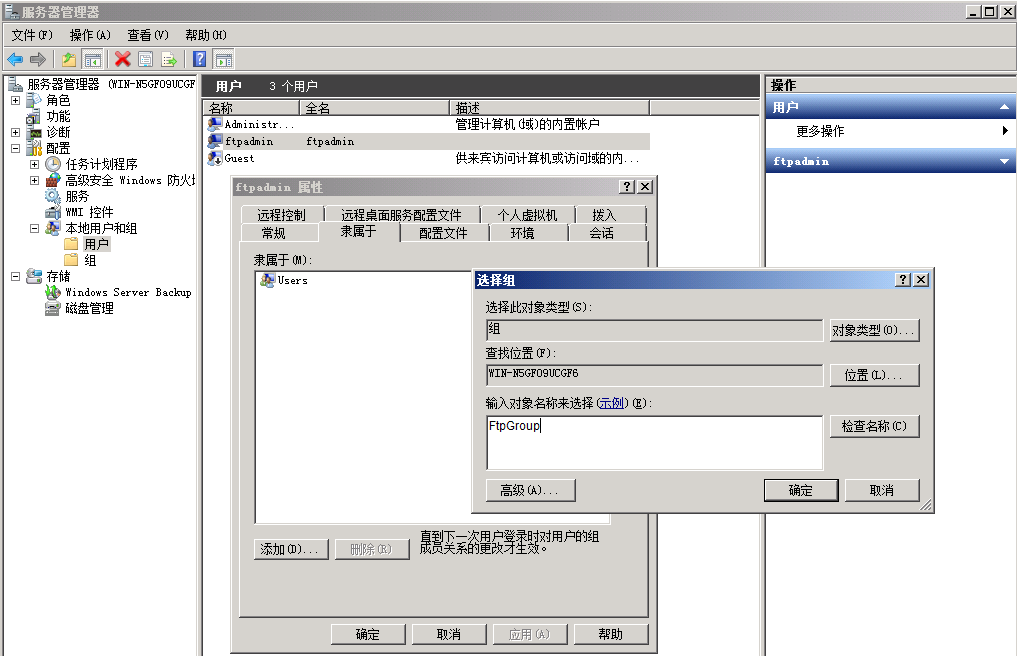
Task: Collapse the 本地用户和组 tree node
Action: (34, 228)
